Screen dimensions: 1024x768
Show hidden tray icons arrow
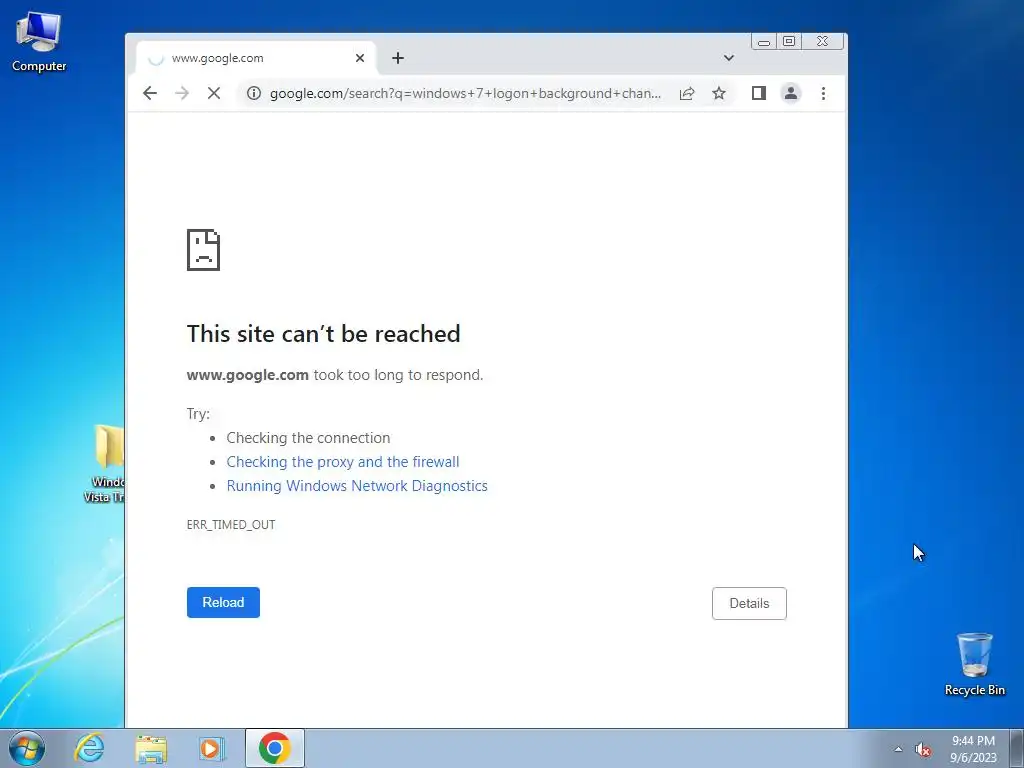pyautogui.click(x=898, y=749)
